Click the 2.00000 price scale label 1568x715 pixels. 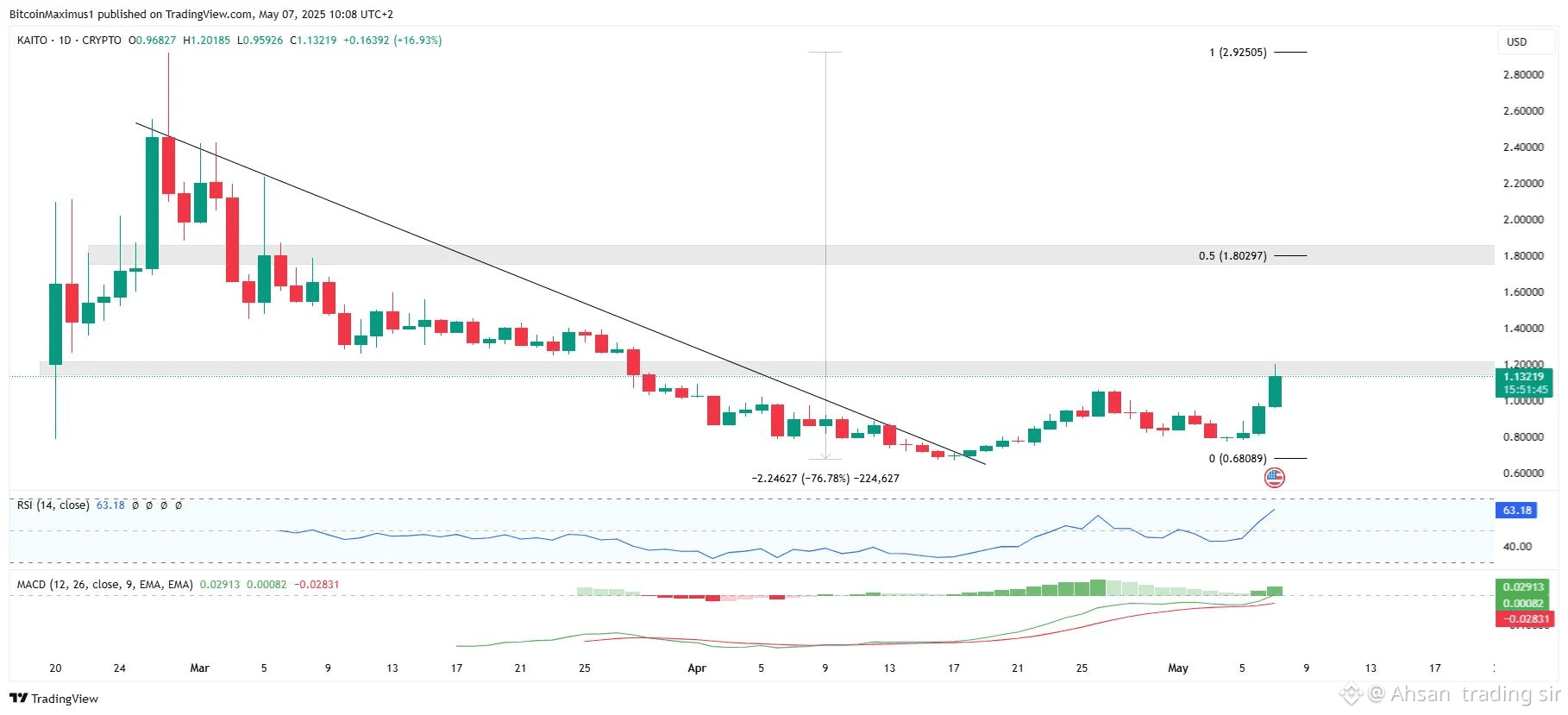click(1523, 220)
